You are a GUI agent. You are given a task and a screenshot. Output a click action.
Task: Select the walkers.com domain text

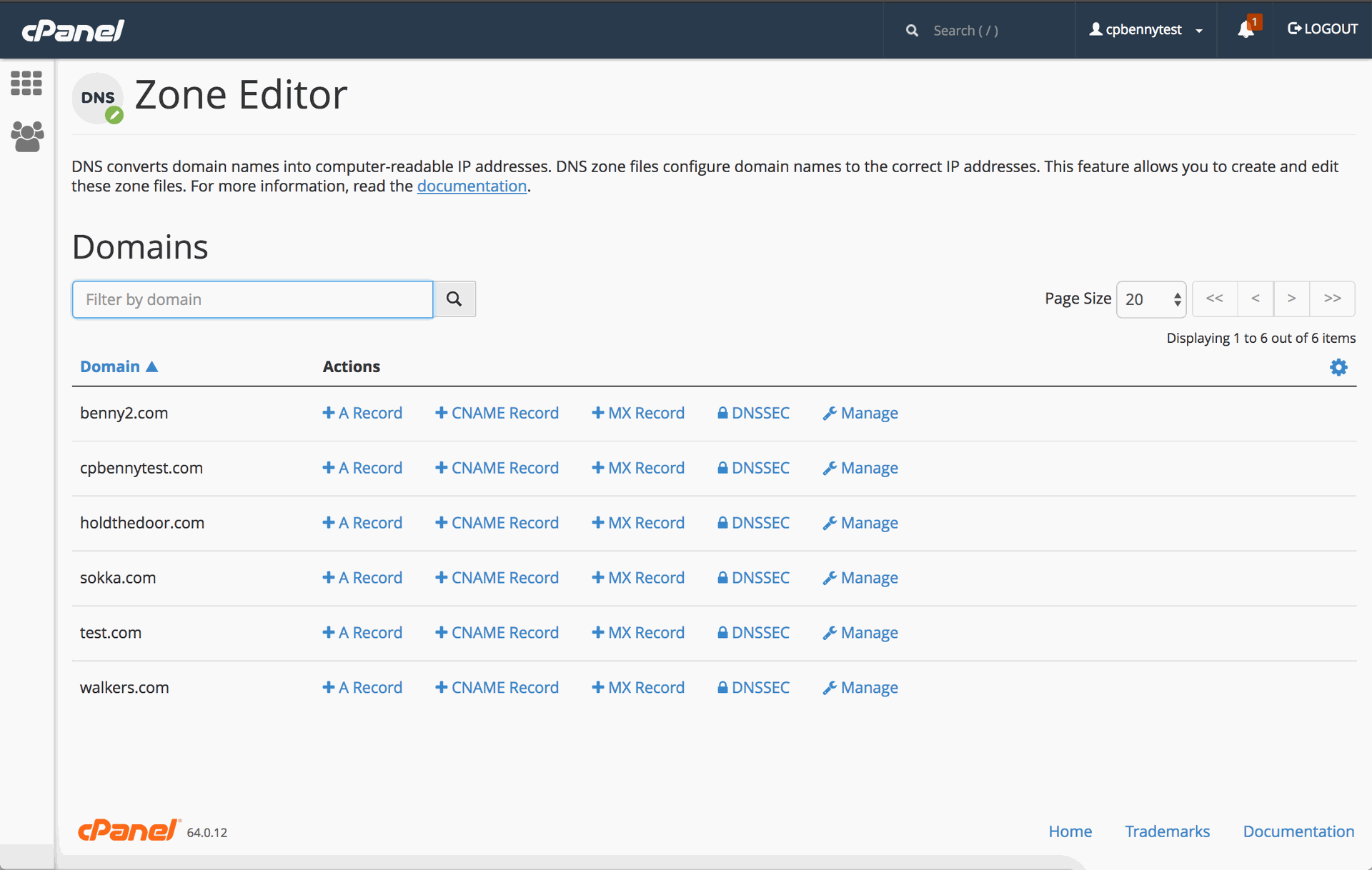pyautogui.click(x=124, y=688)
